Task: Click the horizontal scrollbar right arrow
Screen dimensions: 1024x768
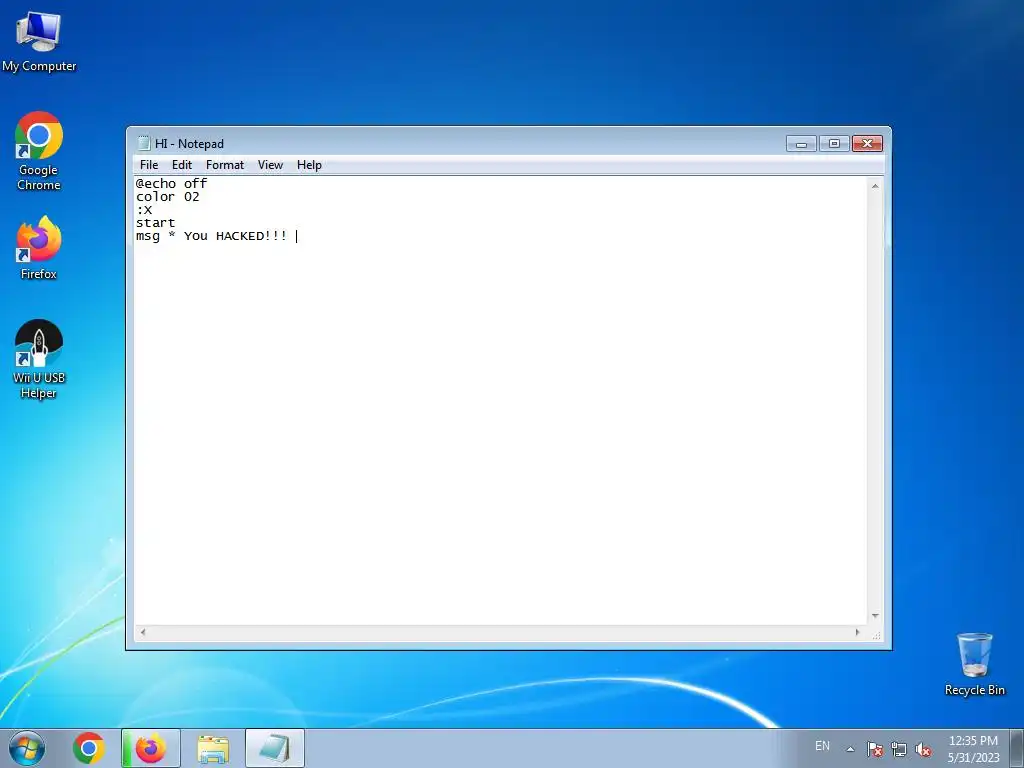Action: tap(857, 632)
